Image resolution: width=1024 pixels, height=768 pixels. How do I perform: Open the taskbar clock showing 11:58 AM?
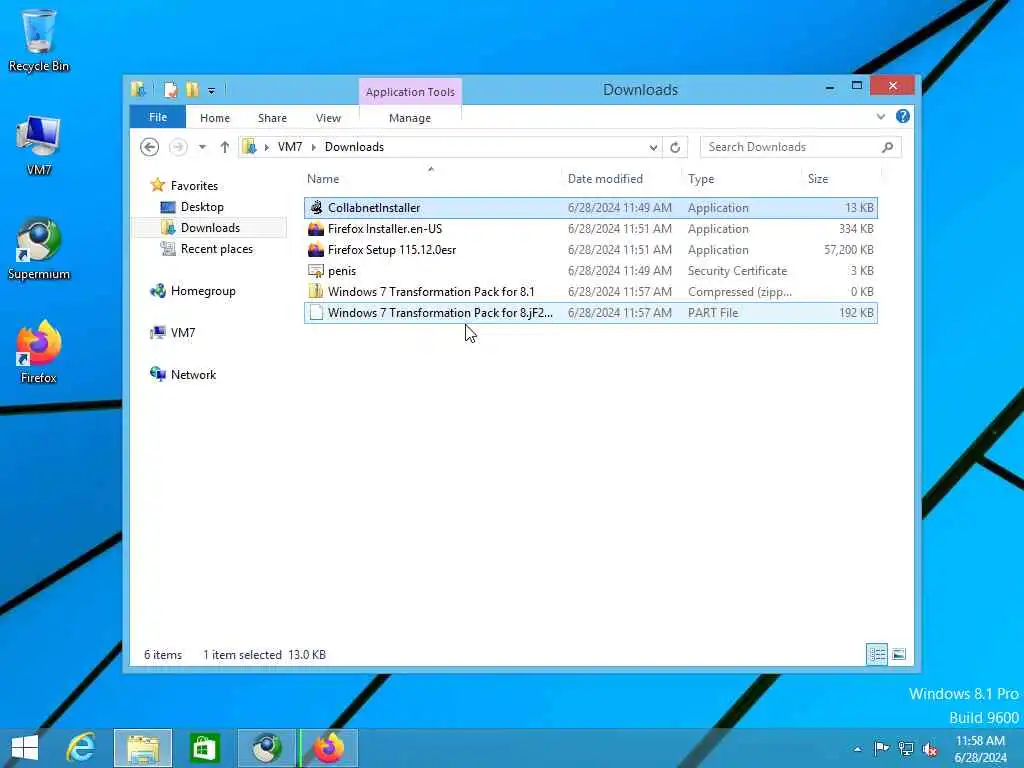[980, 749]
